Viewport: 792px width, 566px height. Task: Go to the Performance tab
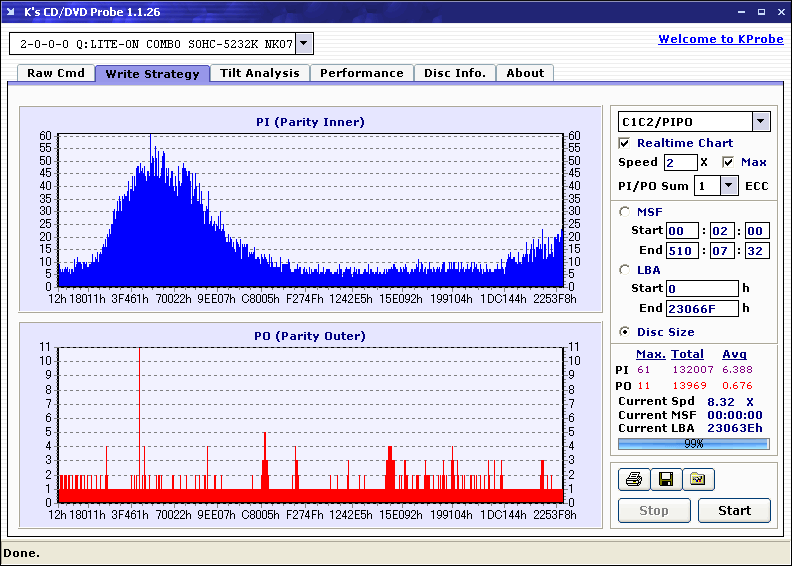[x=362, y=73]
